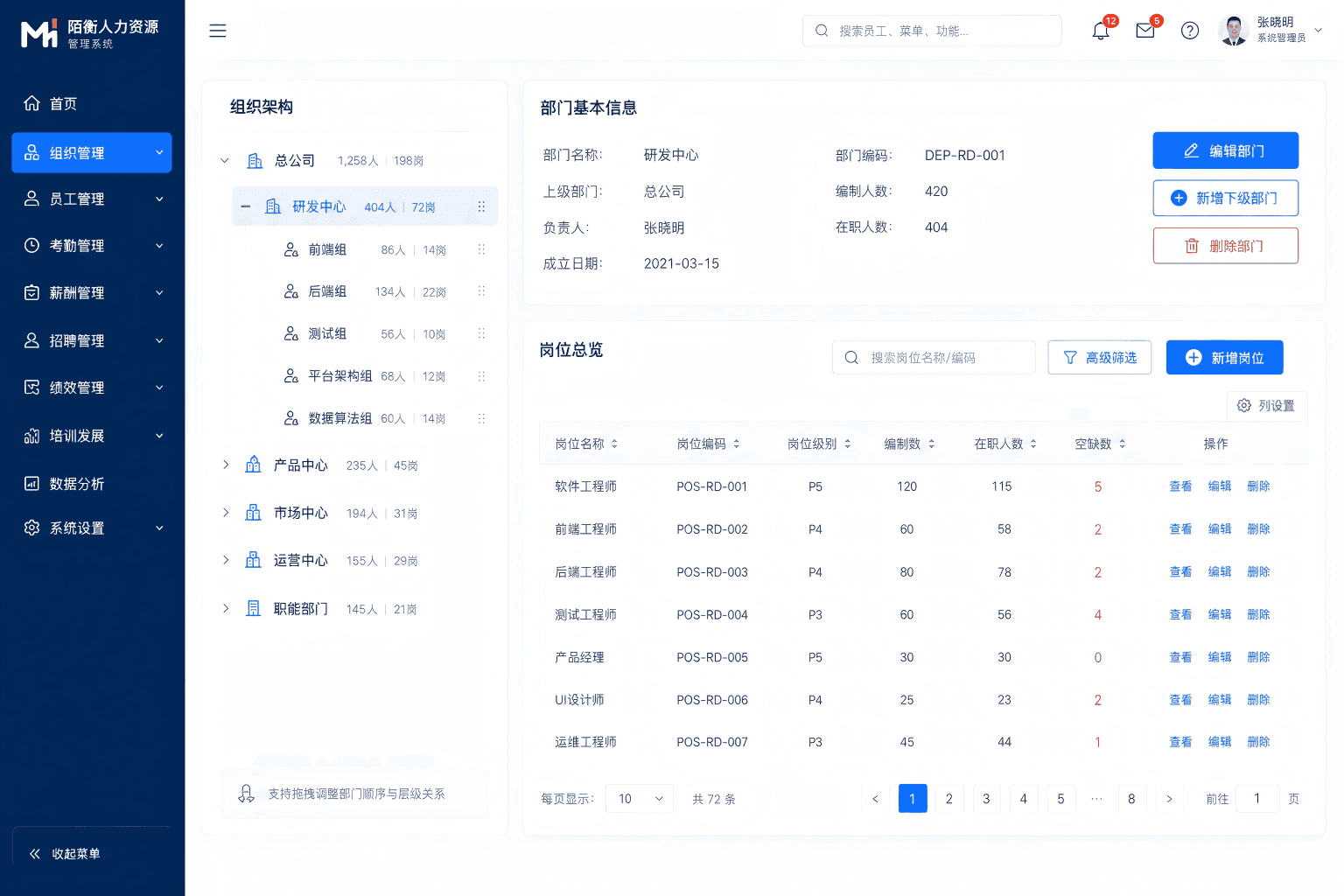This screenshot has width=1344, height=896.
Task: Click the 系统设置 gear icon
Action: click(x=31, y=528)
